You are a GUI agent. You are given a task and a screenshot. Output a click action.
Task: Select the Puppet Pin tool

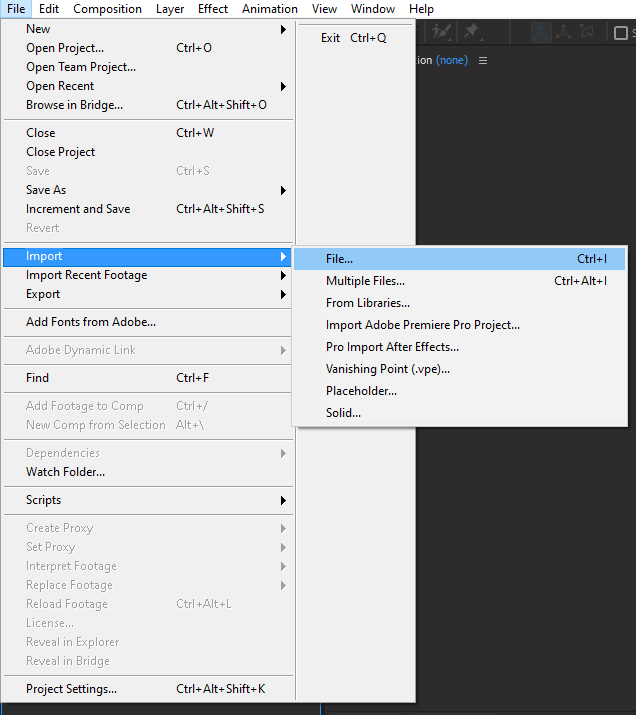tap(471, 32)
